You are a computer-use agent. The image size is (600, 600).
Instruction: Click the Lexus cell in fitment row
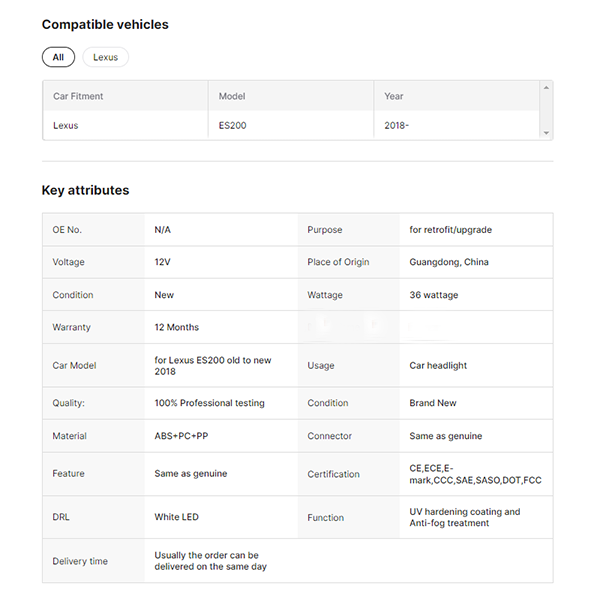tap(65, 126)
